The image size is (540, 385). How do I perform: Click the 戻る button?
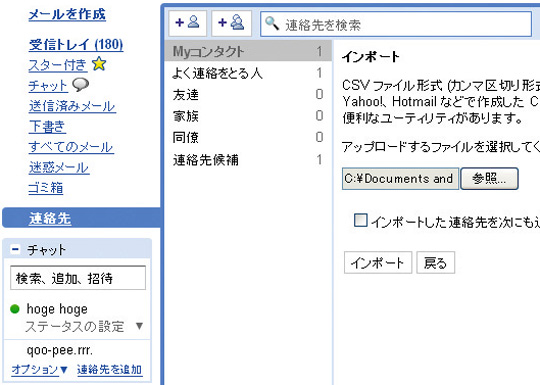click(x=436, y=263)
